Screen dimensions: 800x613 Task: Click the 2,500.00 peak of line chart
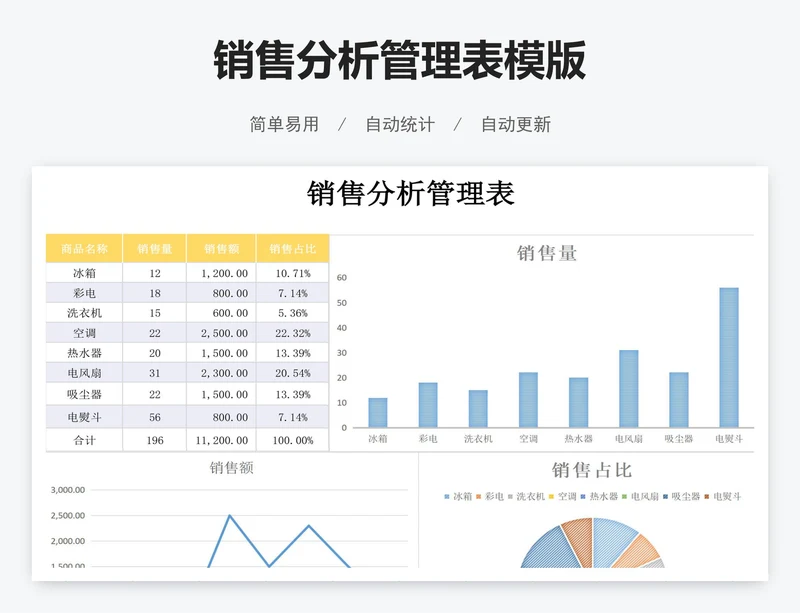click(230, 516)
